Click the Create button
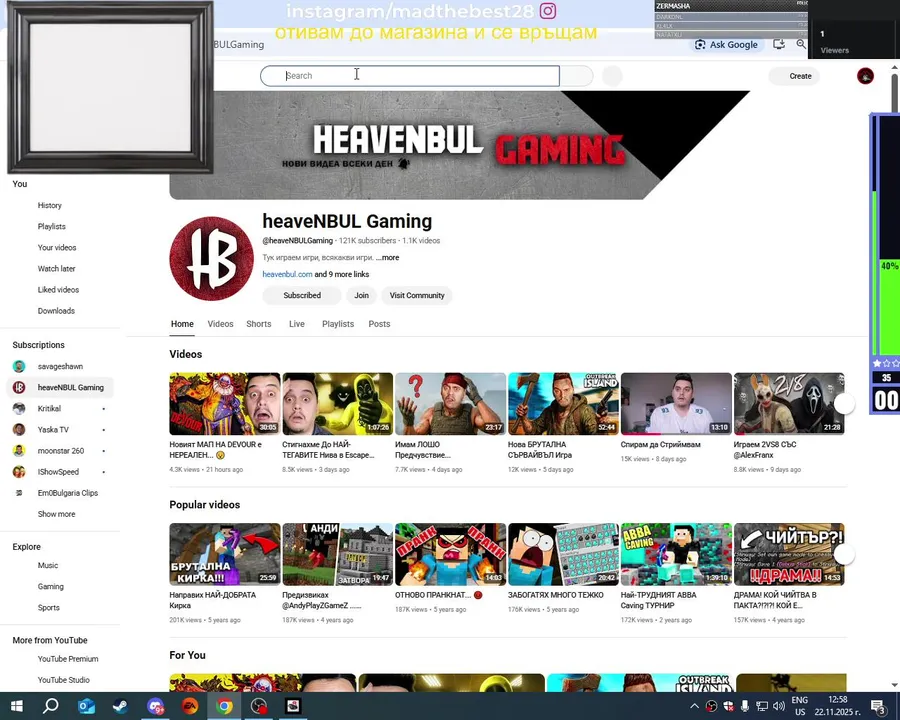Image resolution: width=900 pixels, height=720 pixels. click(x=794, y=76)
